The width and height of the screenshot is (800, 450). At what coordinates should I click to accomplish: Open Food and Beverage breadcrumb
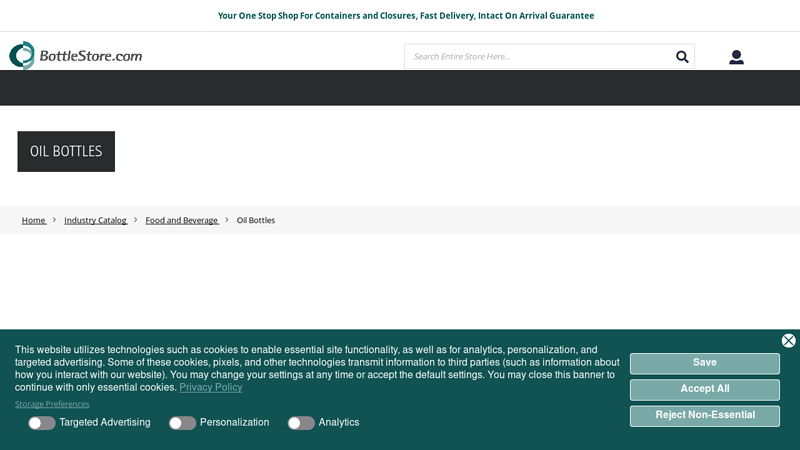(x=181, y=220)
